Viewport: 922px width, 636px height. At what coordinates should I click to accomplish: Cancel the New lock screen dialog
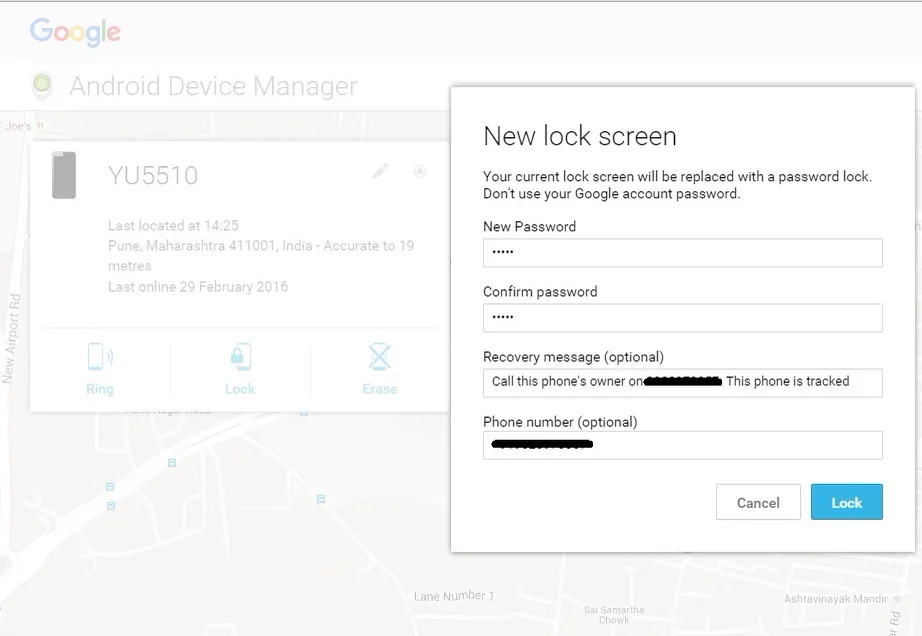point(758,502)
